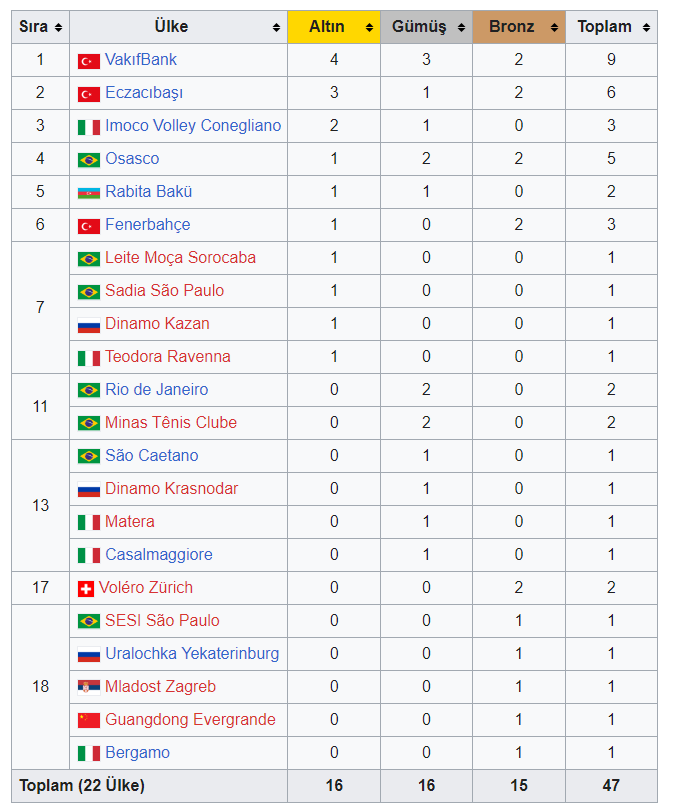Open the Eczacıbaşı team link
This screenshot has width=678, height=810.
point(144,93)
